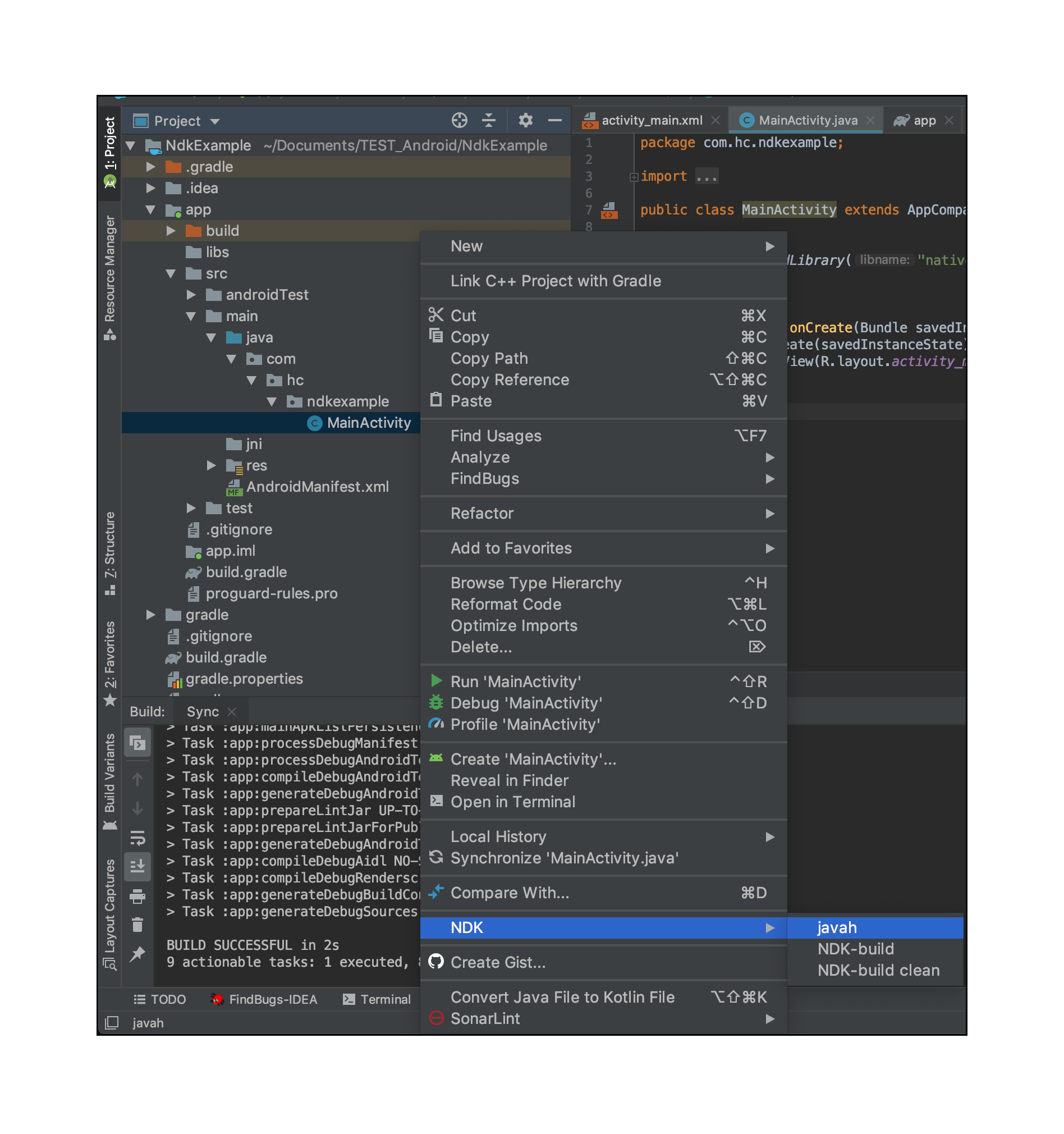This screenshot has width=1064, height=1134.
Task: Click Reveal in Finder
Action: coord(603,780)
